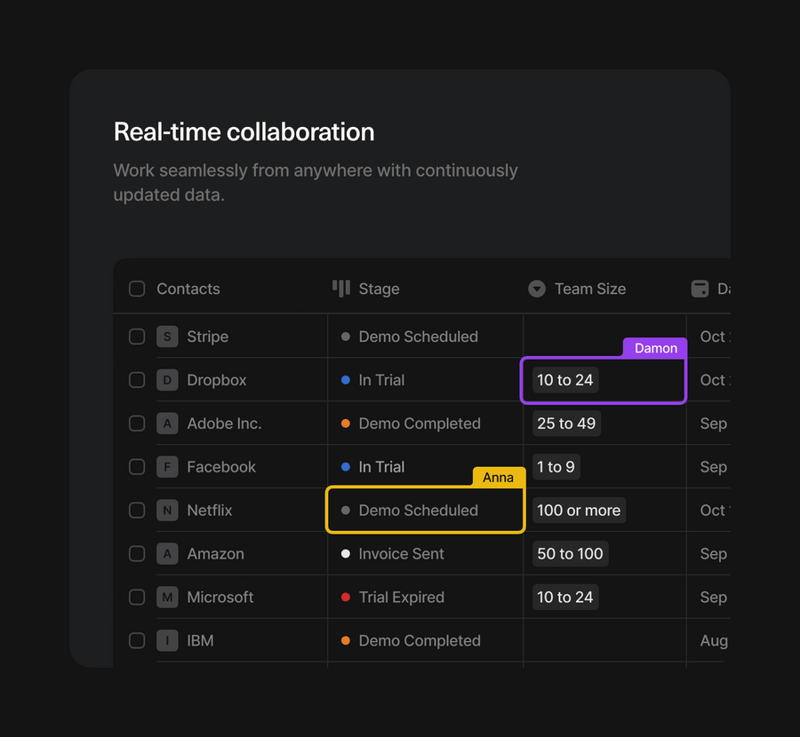The image size is (800, 737).
Task: Click the IBM 'I' avatar icon
Action: (167, 640)
